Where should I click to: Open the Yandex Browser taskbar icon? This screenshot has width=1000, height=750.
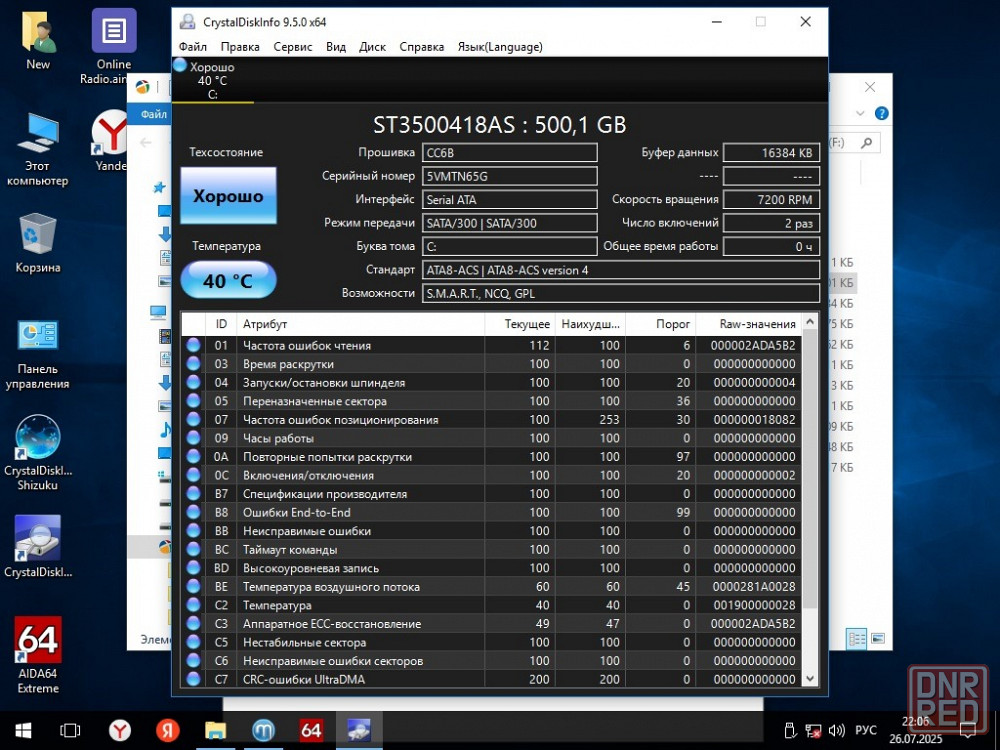coord(120,730)
